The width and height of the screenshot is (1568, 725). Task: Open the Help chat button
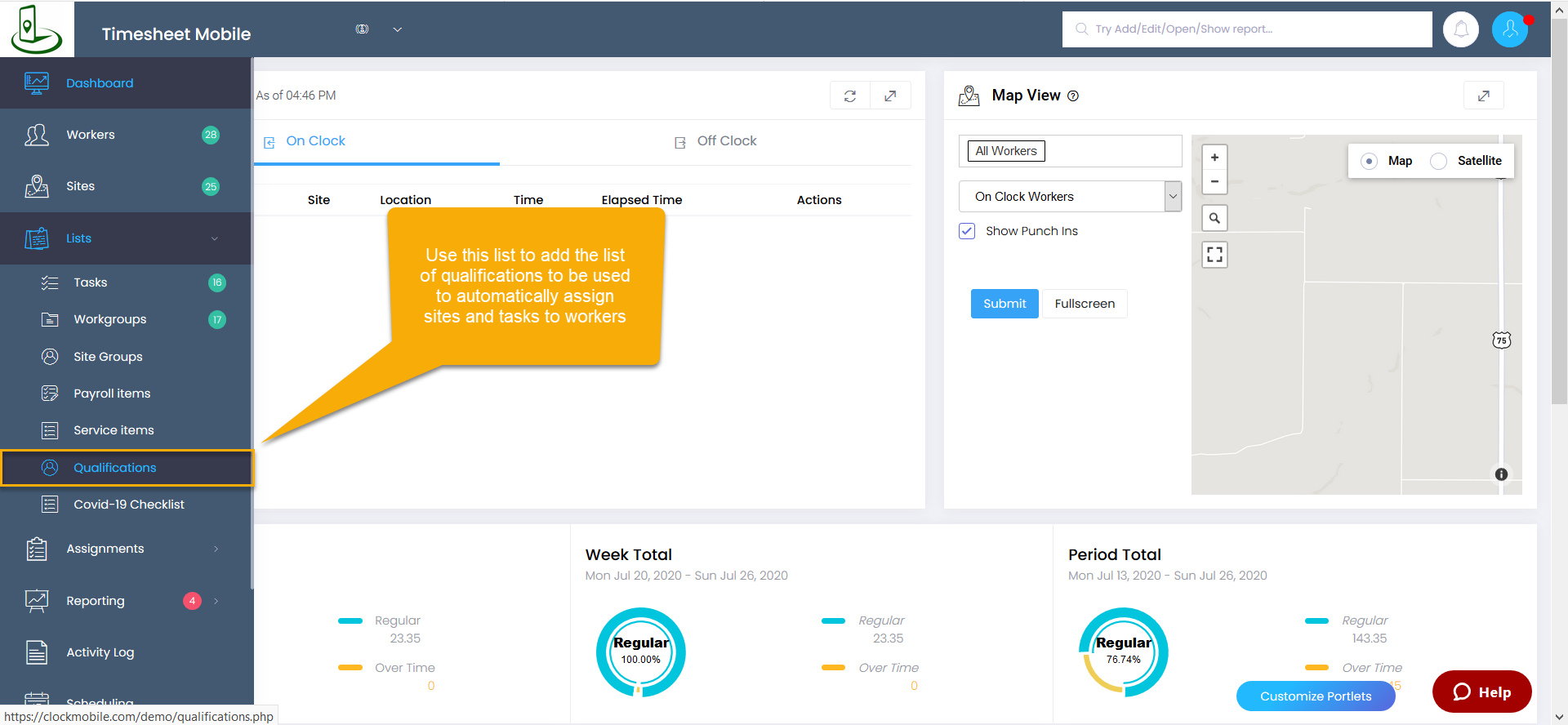click(x=1481, y=692)
